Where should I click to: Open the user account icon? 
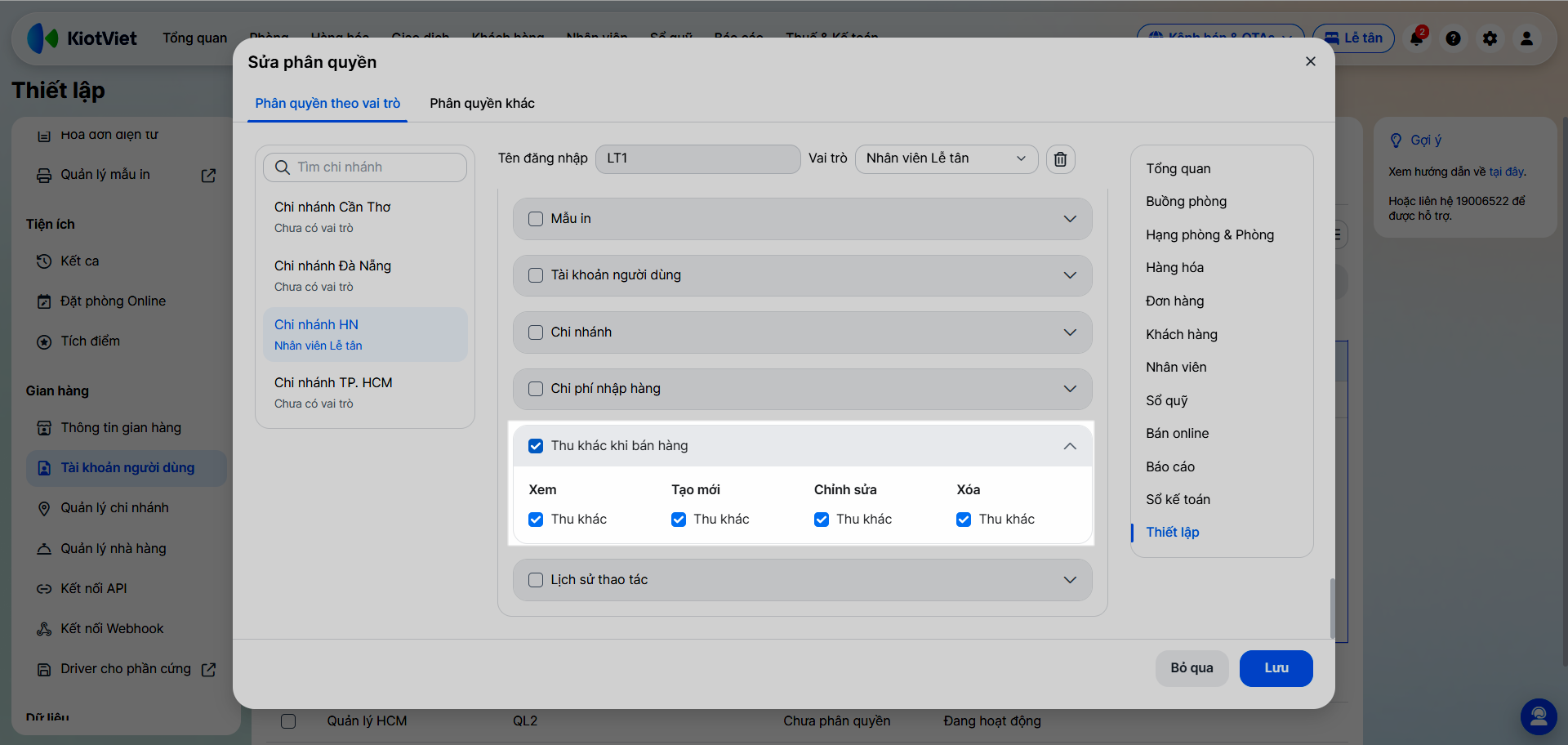pyautogui.click(x=1526, y=38)
